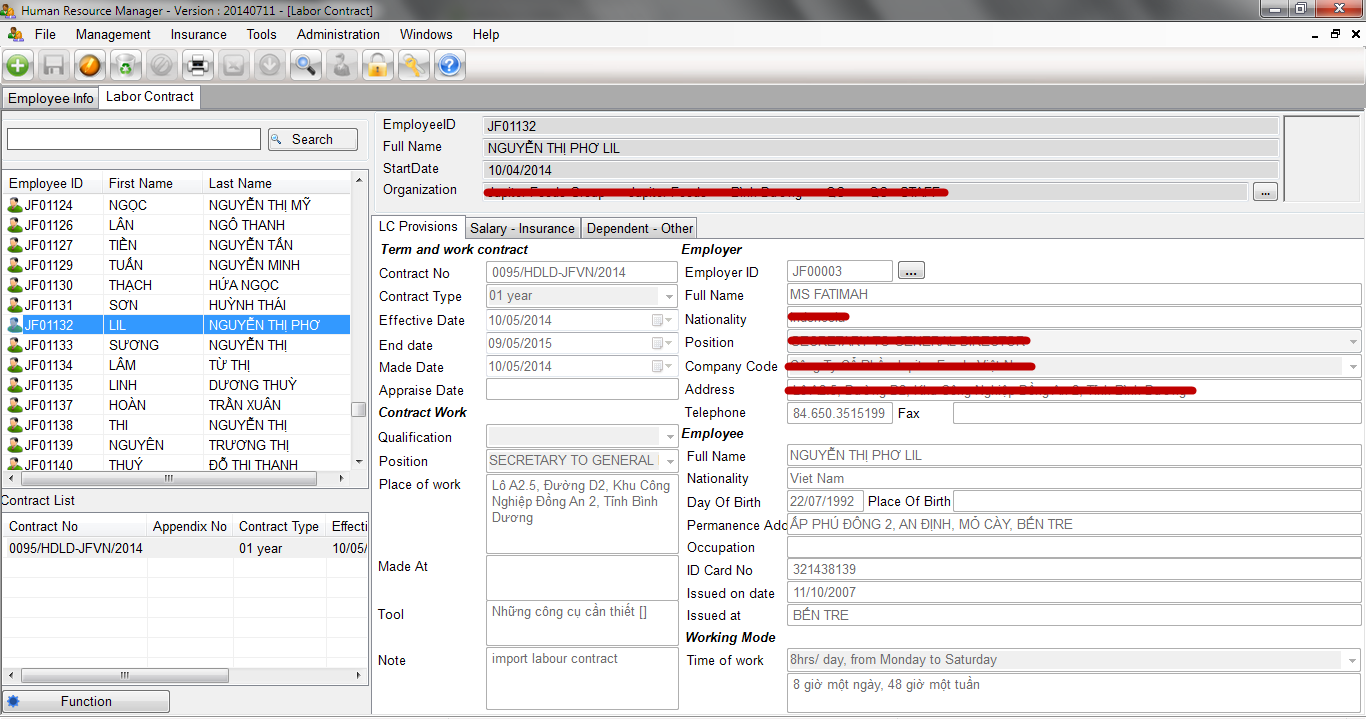This screenshot has width=1366, height=719.
Task: Switch to the Employee Info tab
Action: pos(51,98)
